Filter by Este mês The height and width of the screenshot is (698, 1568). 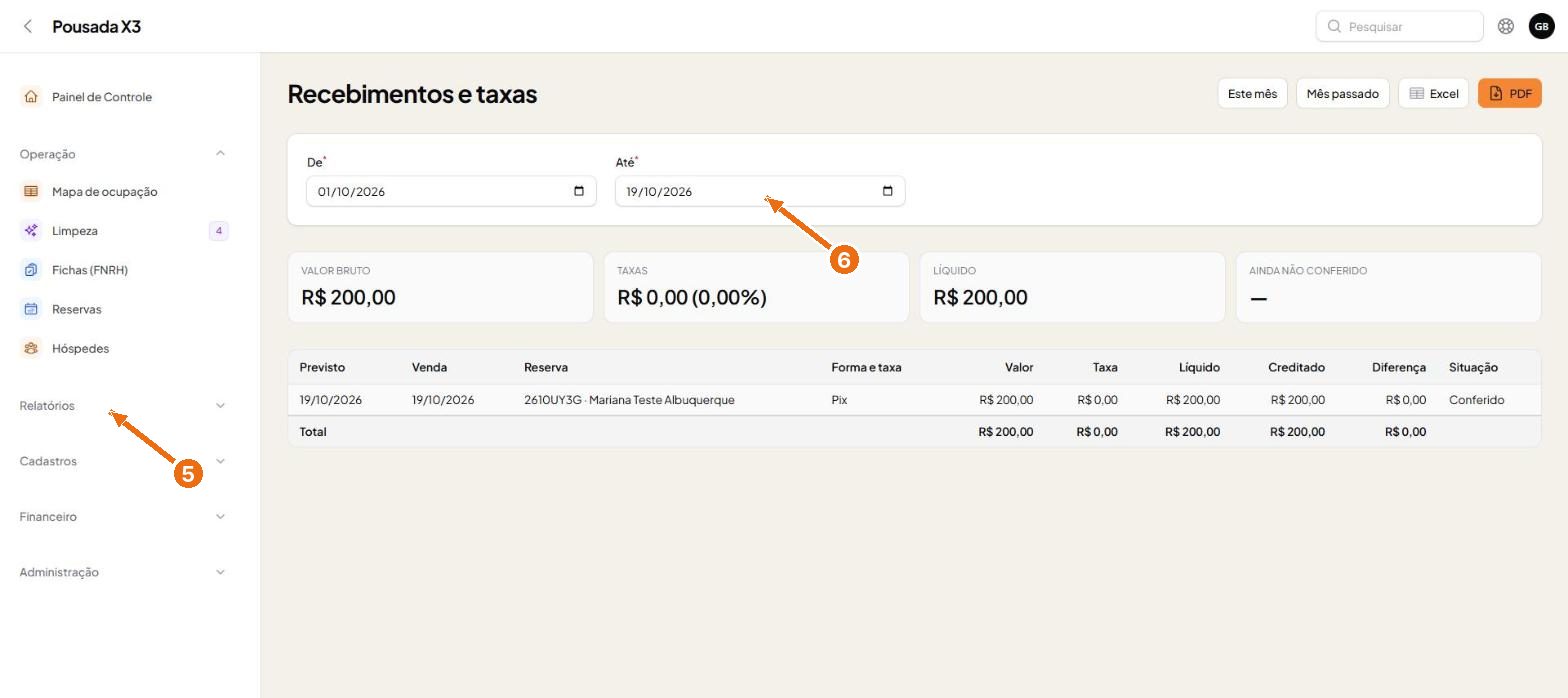pyautogui.click(x=1252, y=93)
